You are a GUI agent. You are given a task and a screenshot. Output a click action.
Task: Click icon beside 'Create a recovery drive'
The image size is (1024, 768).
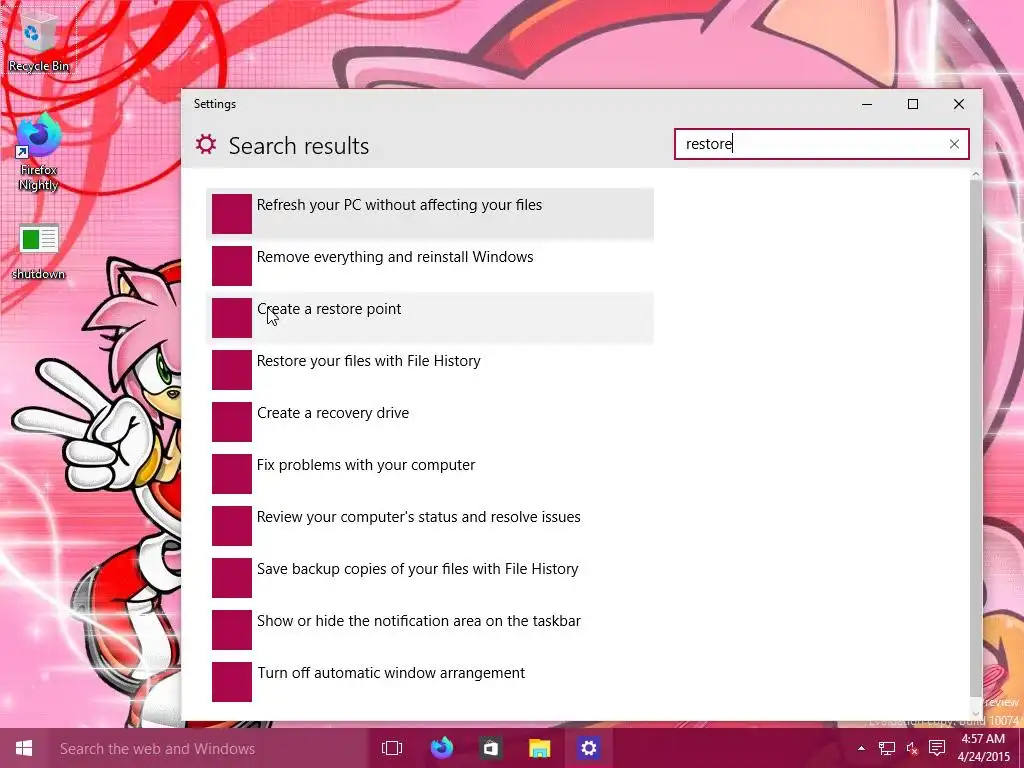click(232, 422)
